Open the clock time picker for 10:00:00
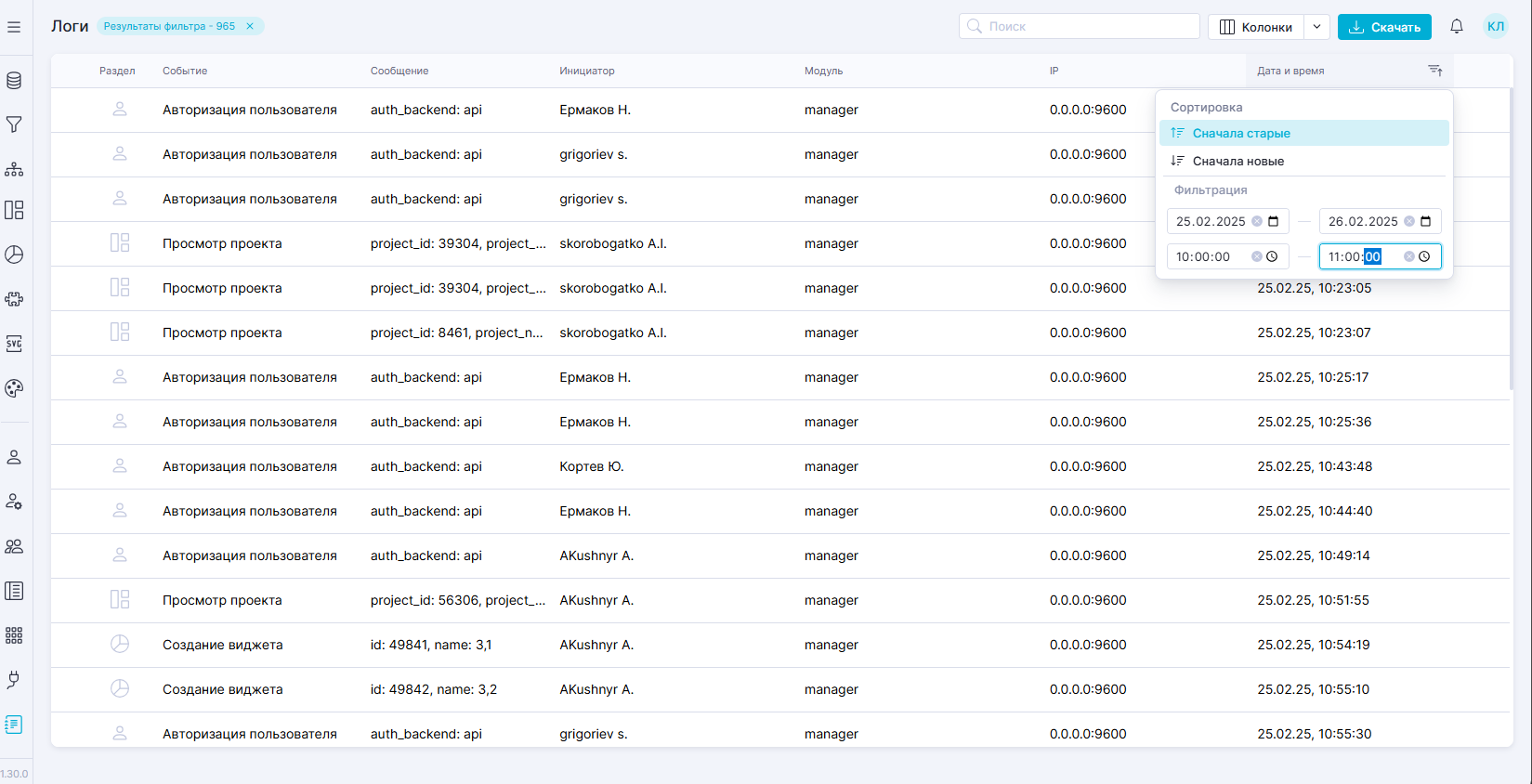Viewport: 1532px width, 784px height. click(1272, 256)
